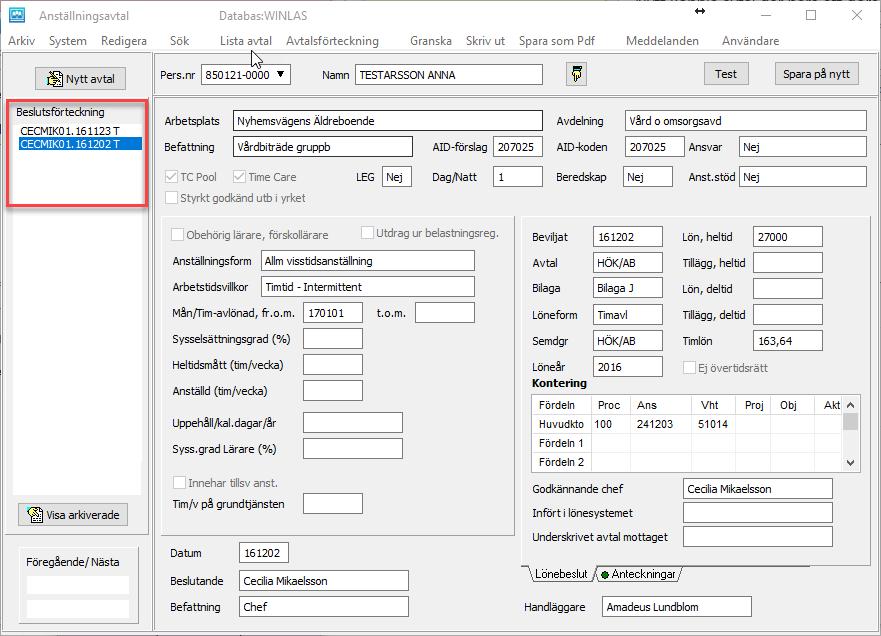
Task: Click the Lön, heltid field
Action: click(788, 237)
